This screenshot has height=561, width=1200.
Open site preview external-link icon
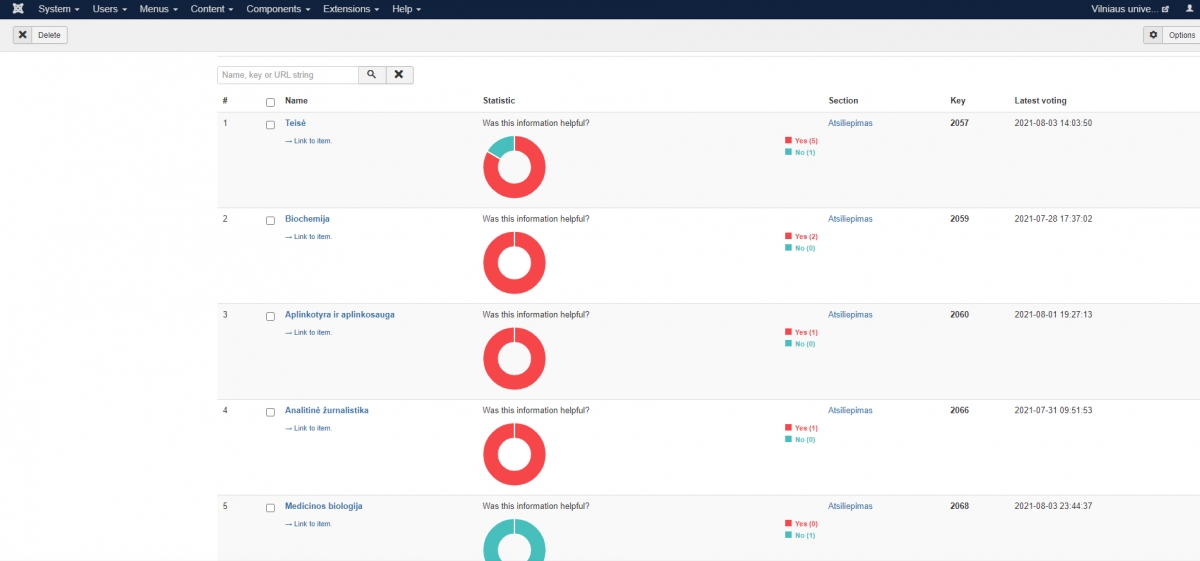tap(1165, 9)
